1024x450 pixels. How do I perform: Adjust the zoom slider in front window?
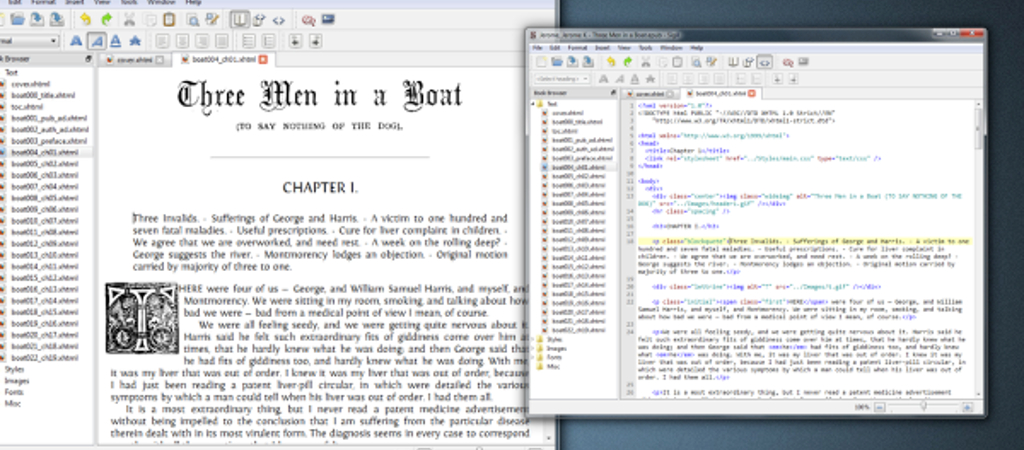pos(923,407)
